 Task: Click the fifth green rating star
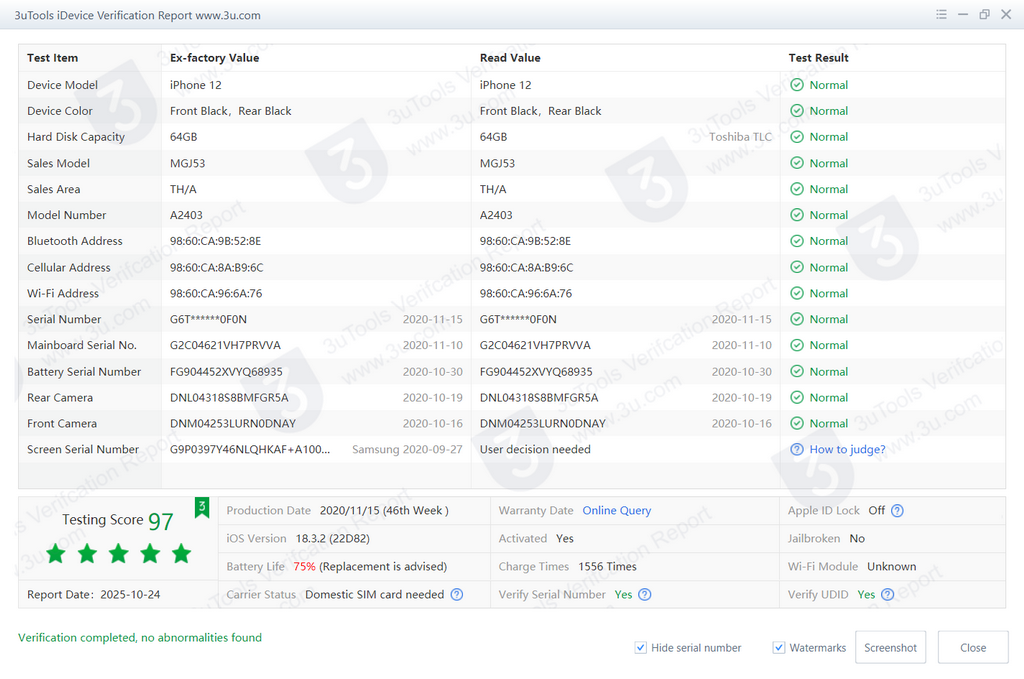[182, 554]
